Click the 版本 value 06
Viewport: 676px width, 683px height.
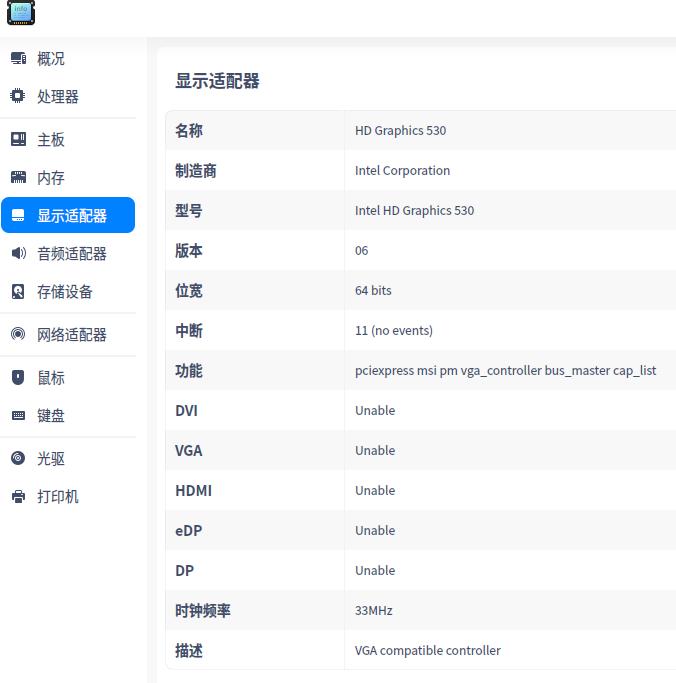(362, 251)
